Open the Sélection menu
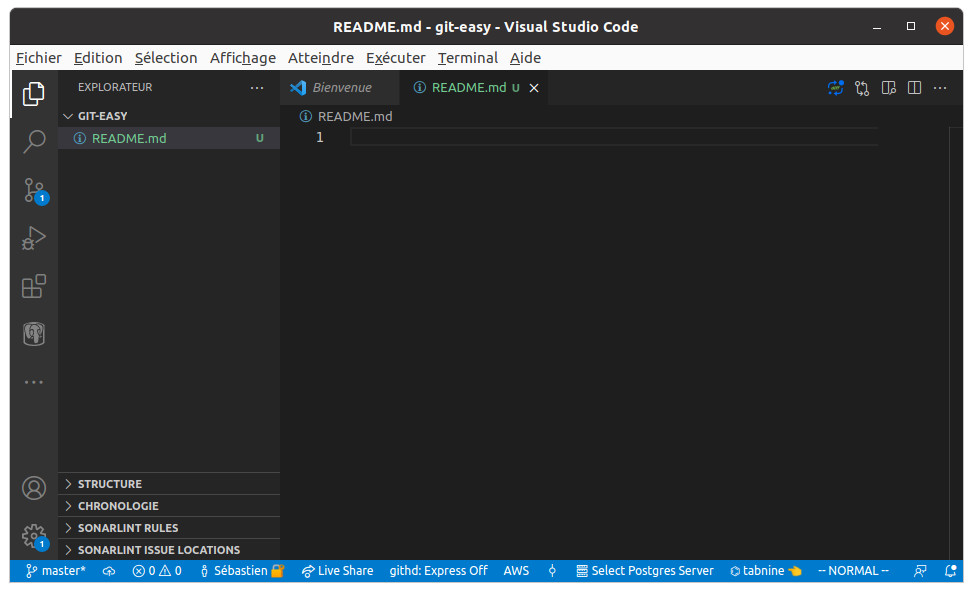 166,58
